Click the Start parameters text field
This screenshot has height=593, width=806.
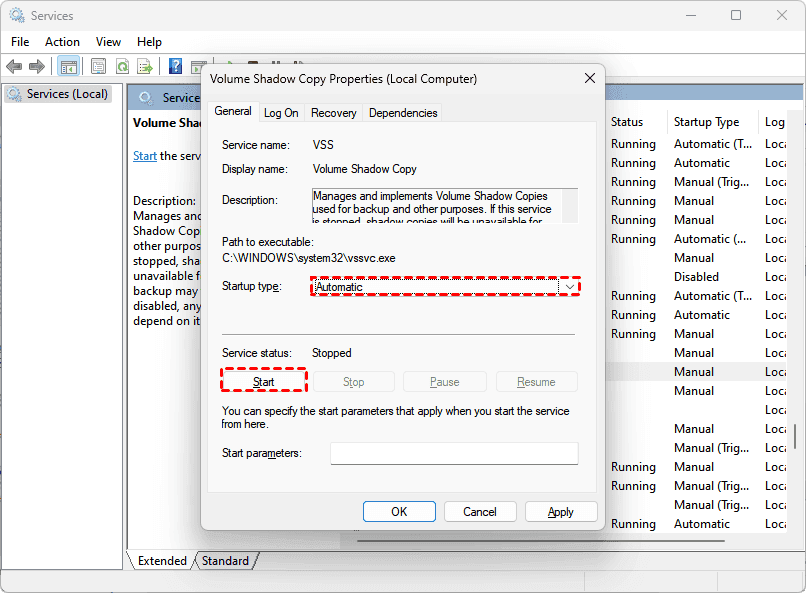(x=454, y=454)
